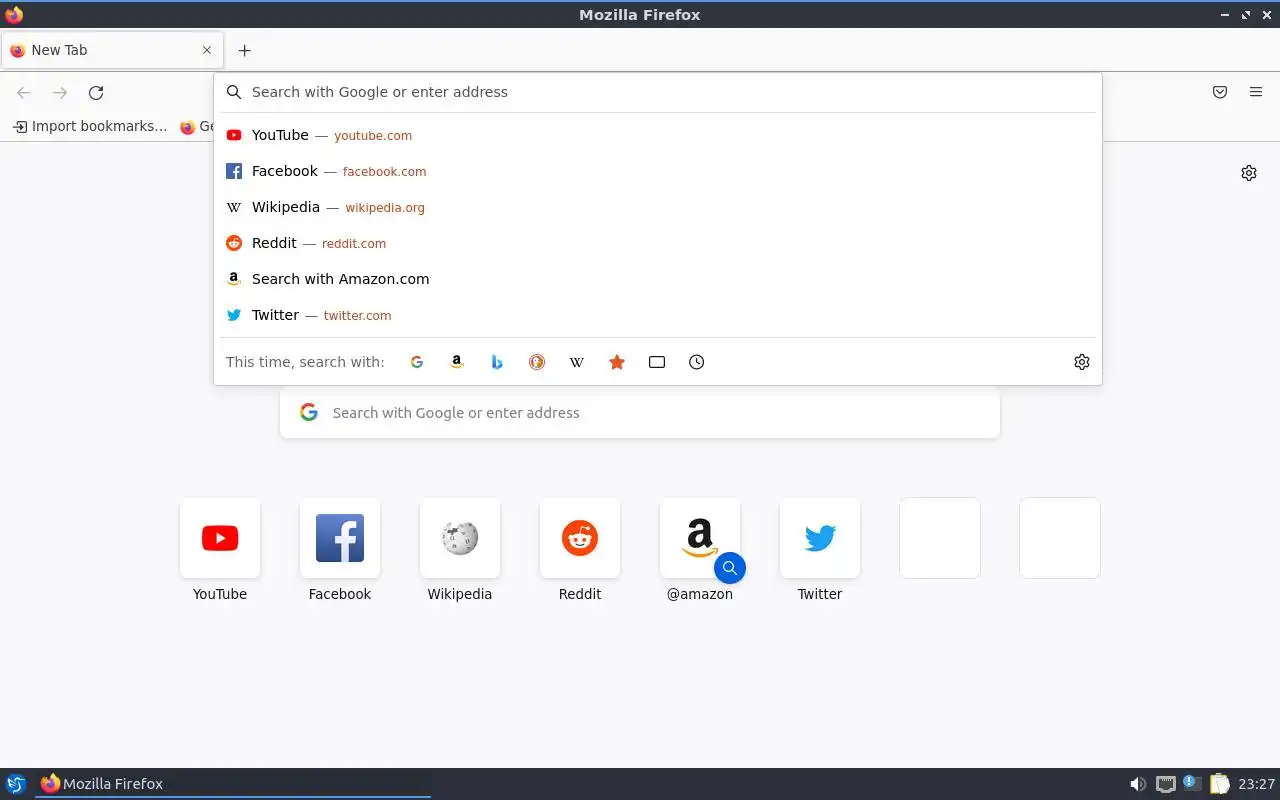Search this time with Bing icon
Screen dimensions: 1280x800
(497, 362)
